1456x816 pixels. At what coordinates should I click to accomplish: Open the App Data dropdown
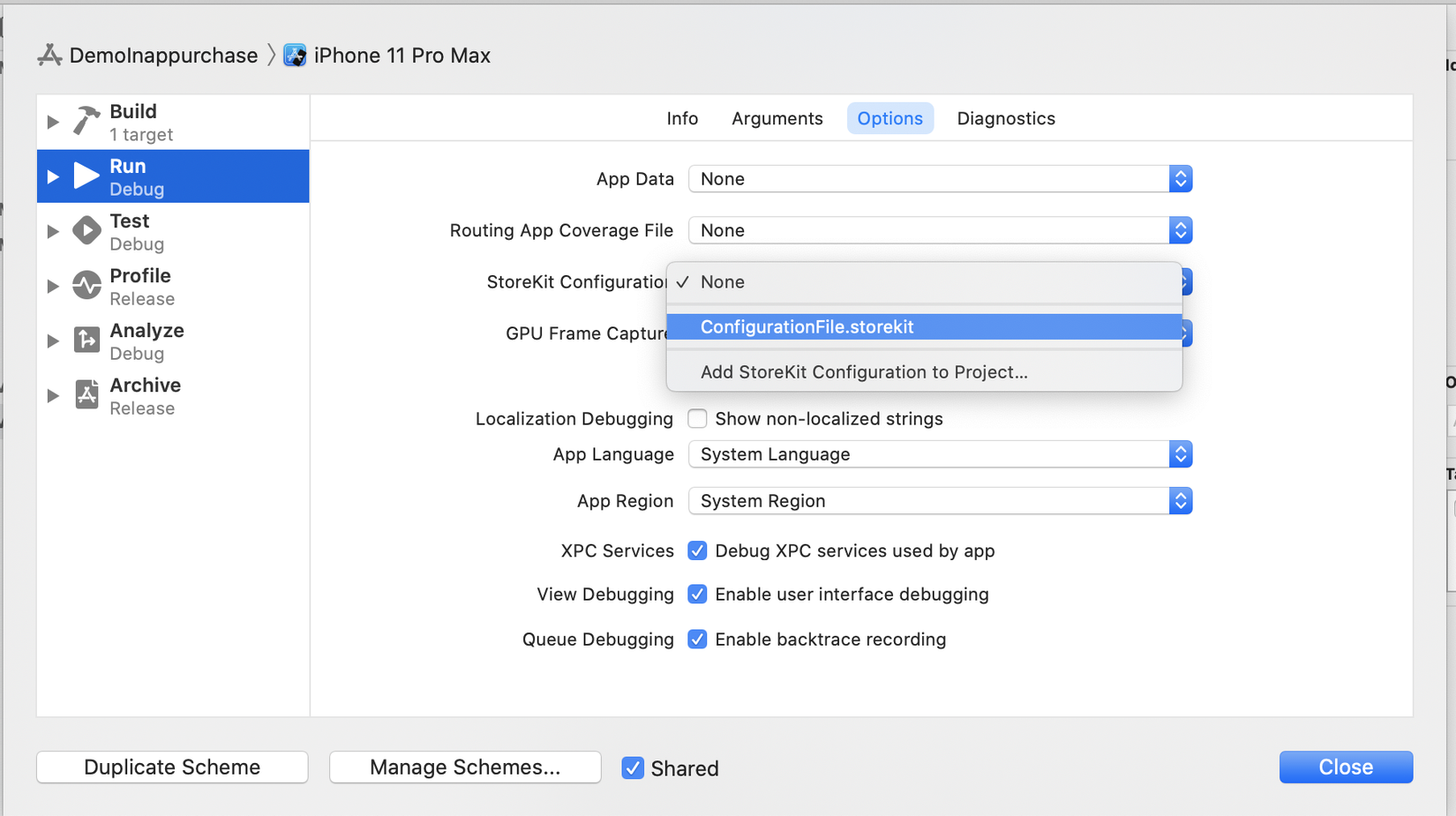point(940,179)
